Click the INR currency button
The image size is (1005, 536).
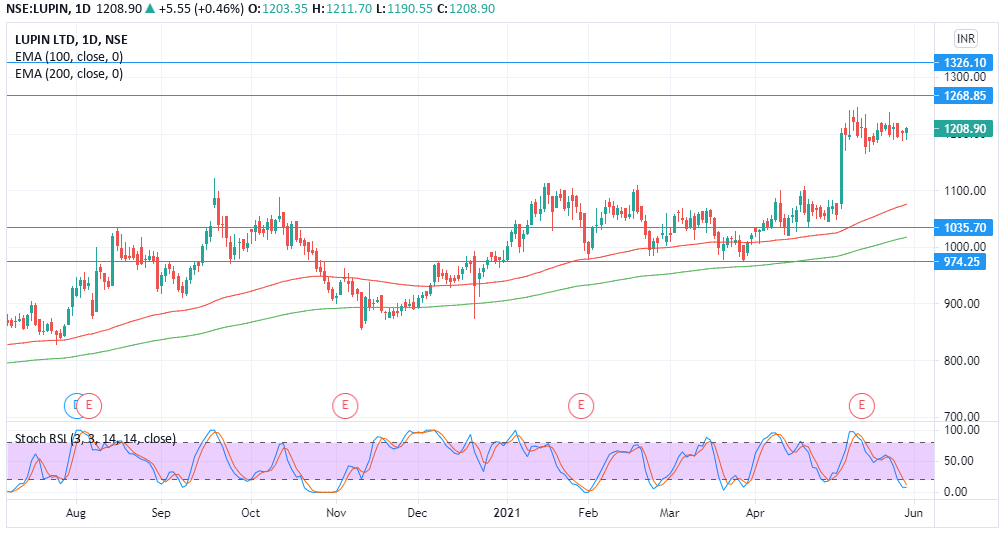click(965, 39)
